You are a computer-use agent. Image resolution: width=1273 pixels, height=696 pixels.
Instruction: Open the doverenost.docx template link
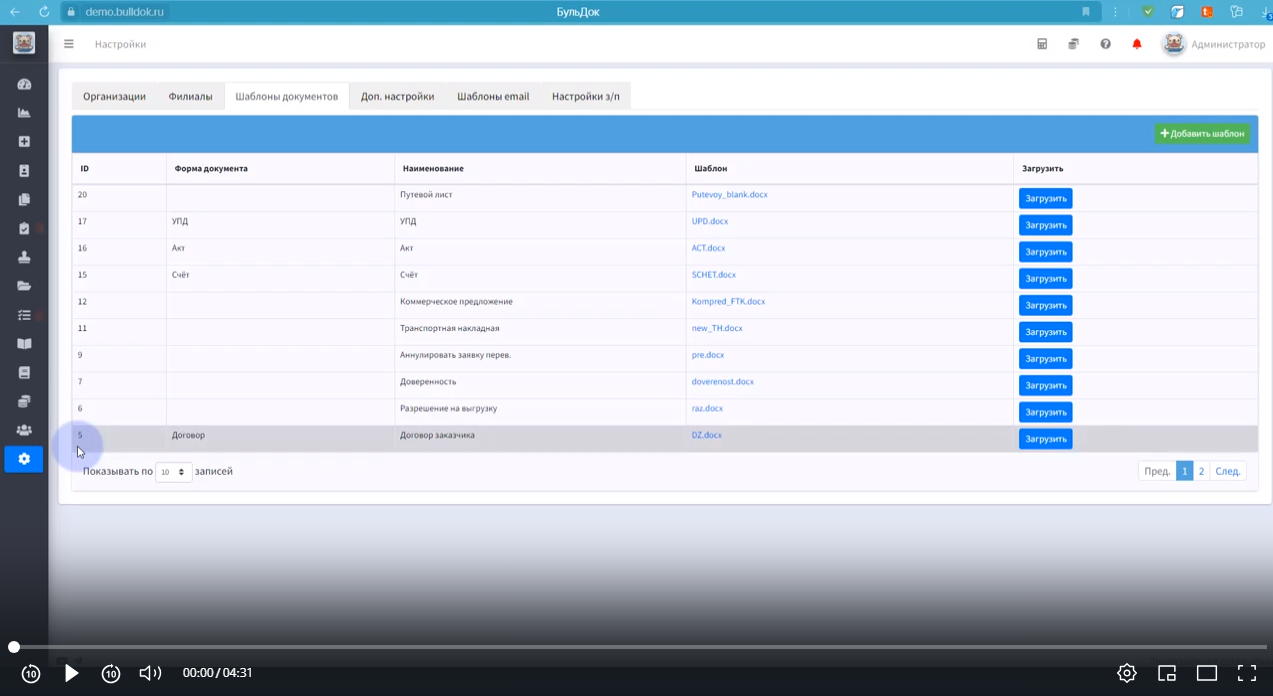pyautogui.click(x=723, y=382)
